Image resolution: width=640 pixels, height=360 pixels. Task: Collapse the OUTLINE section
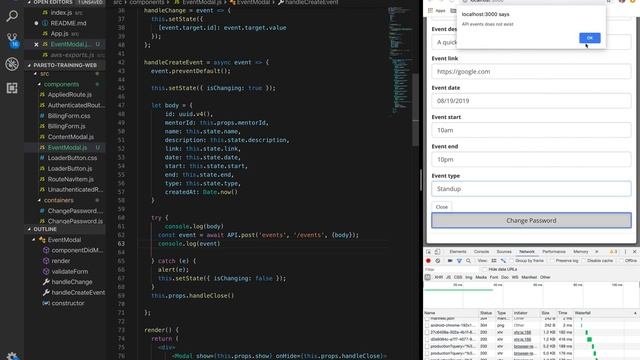point(29,229)
